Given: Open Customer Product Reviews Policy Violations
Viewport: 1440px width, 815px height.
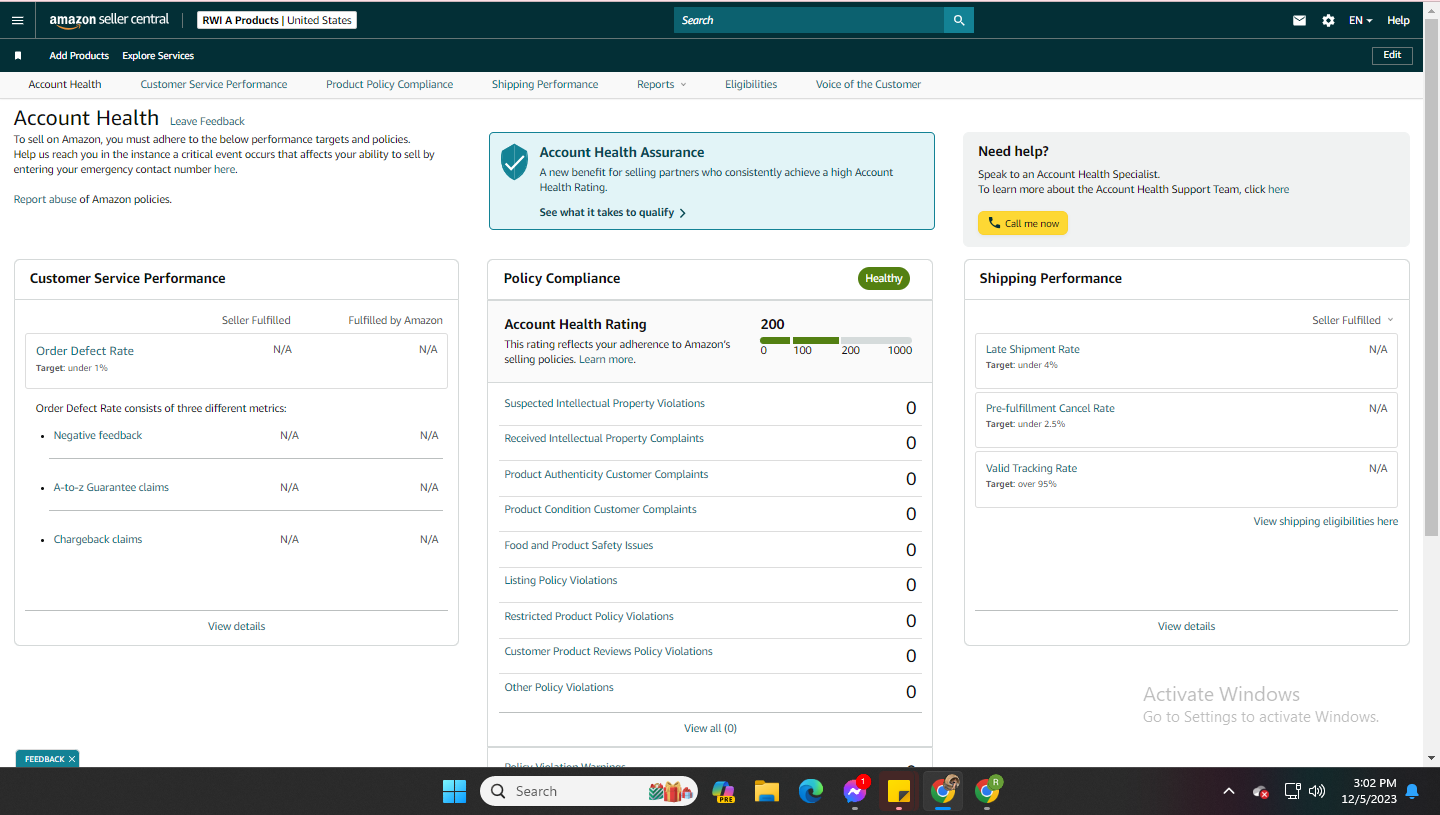Looking at the screenshot, I should tap(608, 651).
